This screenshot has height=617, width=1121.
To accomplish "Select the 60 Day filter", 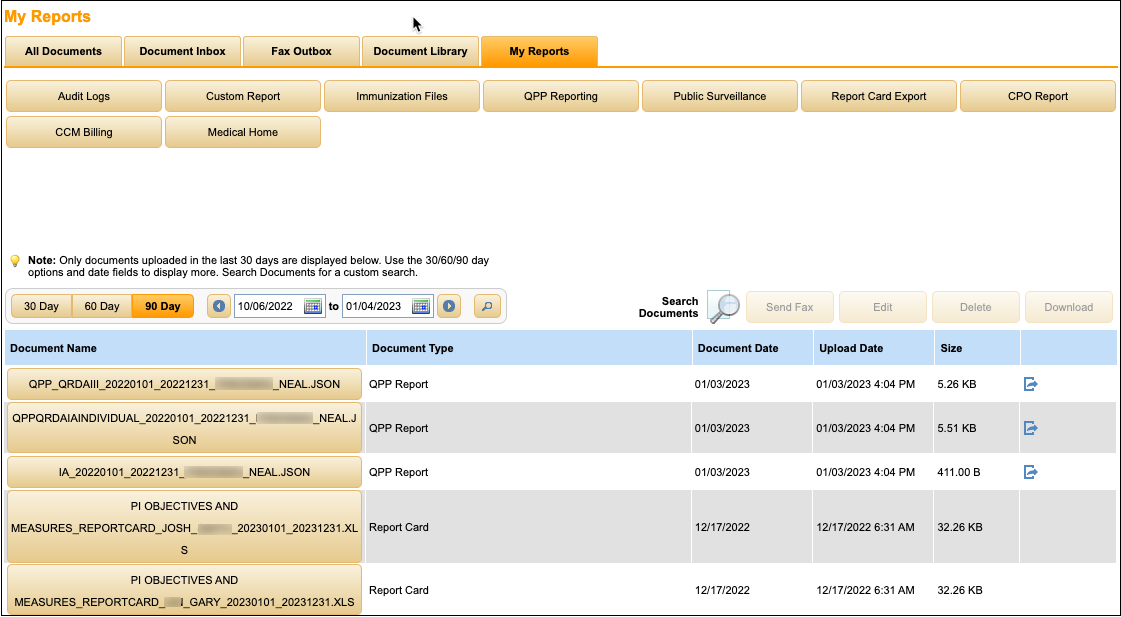I will pyautogui.click(x=101, y=306).
